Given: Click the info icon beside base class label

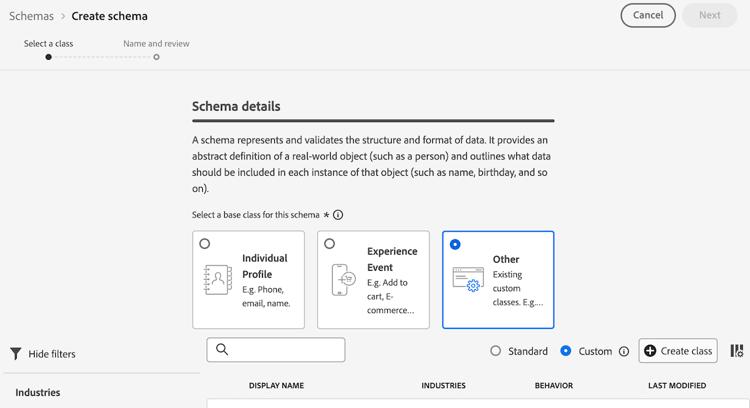Looking at the screenshot, I should pos(338,215).
